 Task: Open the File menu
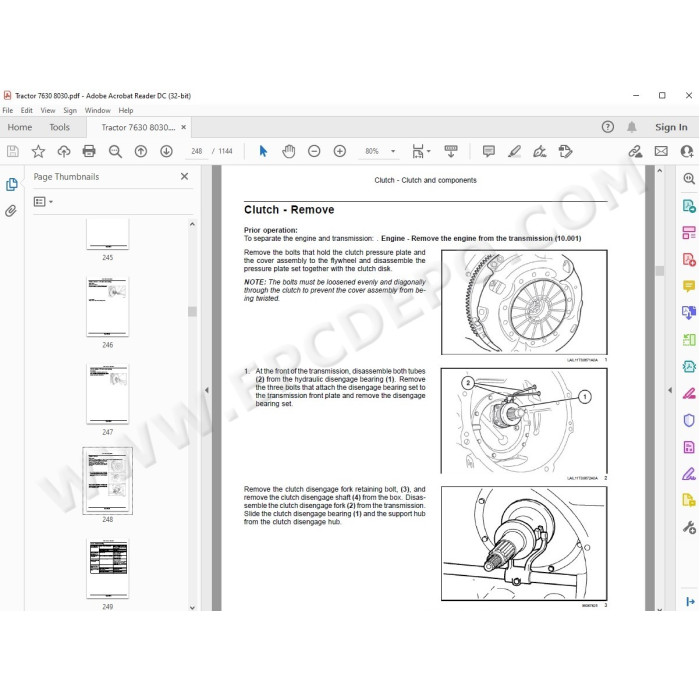click(8, 110)
